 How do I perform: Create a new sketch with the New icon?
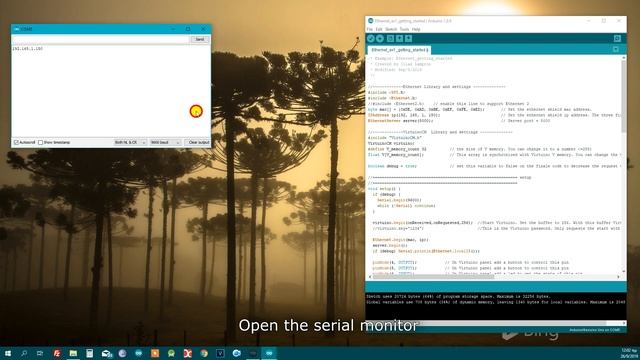click(390, 38)
